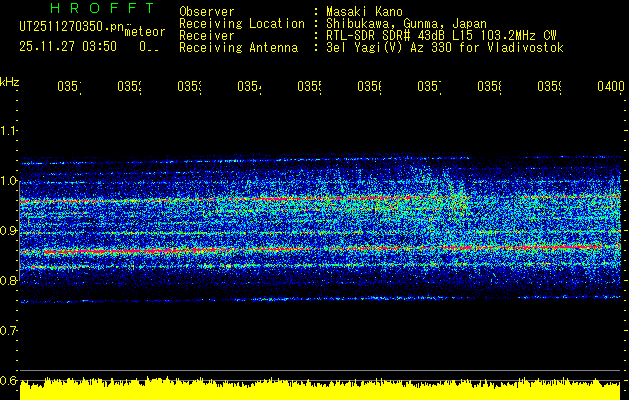
Task: Select the observer name Masaki Kano
Action: tap(364, 11)
